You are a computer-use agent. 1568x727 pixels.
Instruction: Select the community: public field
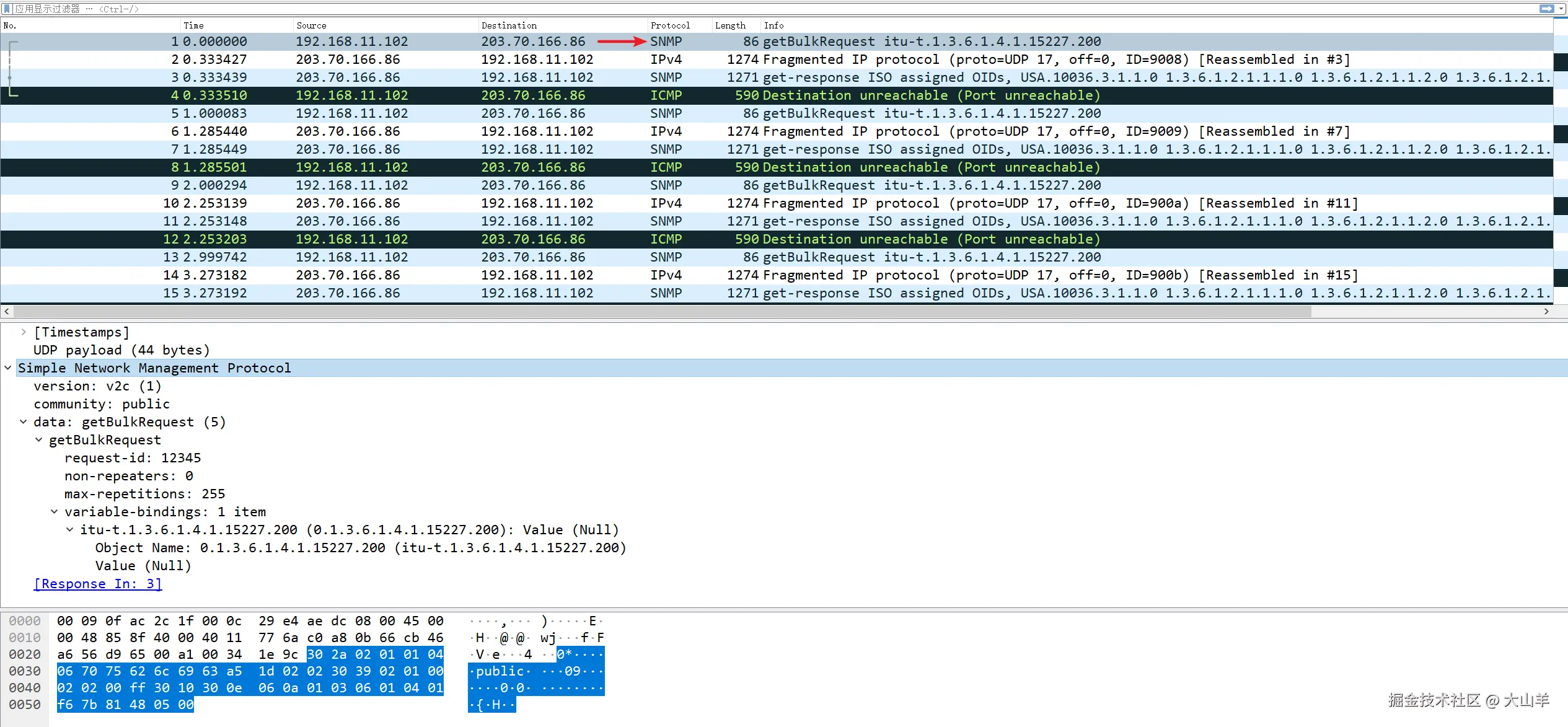click(101, 404)
